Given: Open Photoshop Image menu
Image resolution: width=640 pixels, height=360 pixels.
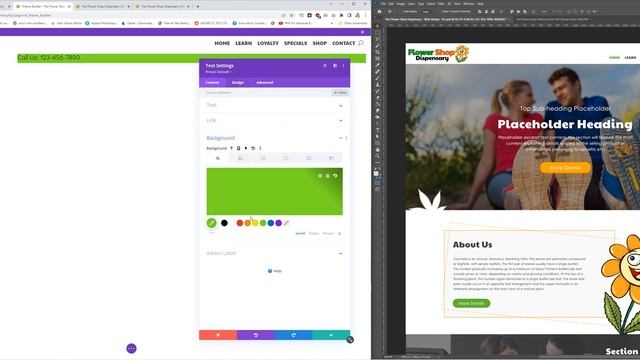Looking at the screenshot, I should (x=400, y=4).
